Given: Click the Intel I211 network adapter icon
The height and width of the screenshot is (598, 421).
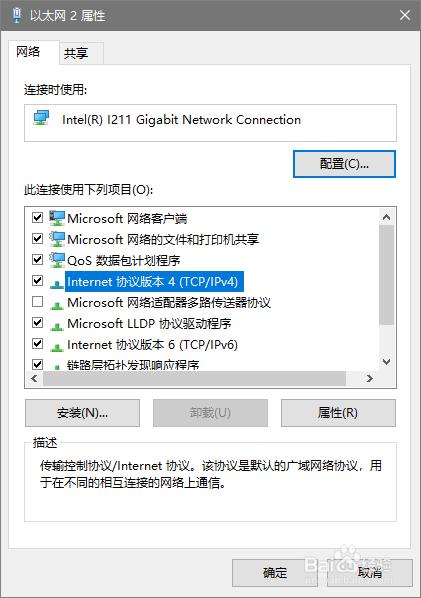Looking at the screenshot, I should (x=41, y=118).
